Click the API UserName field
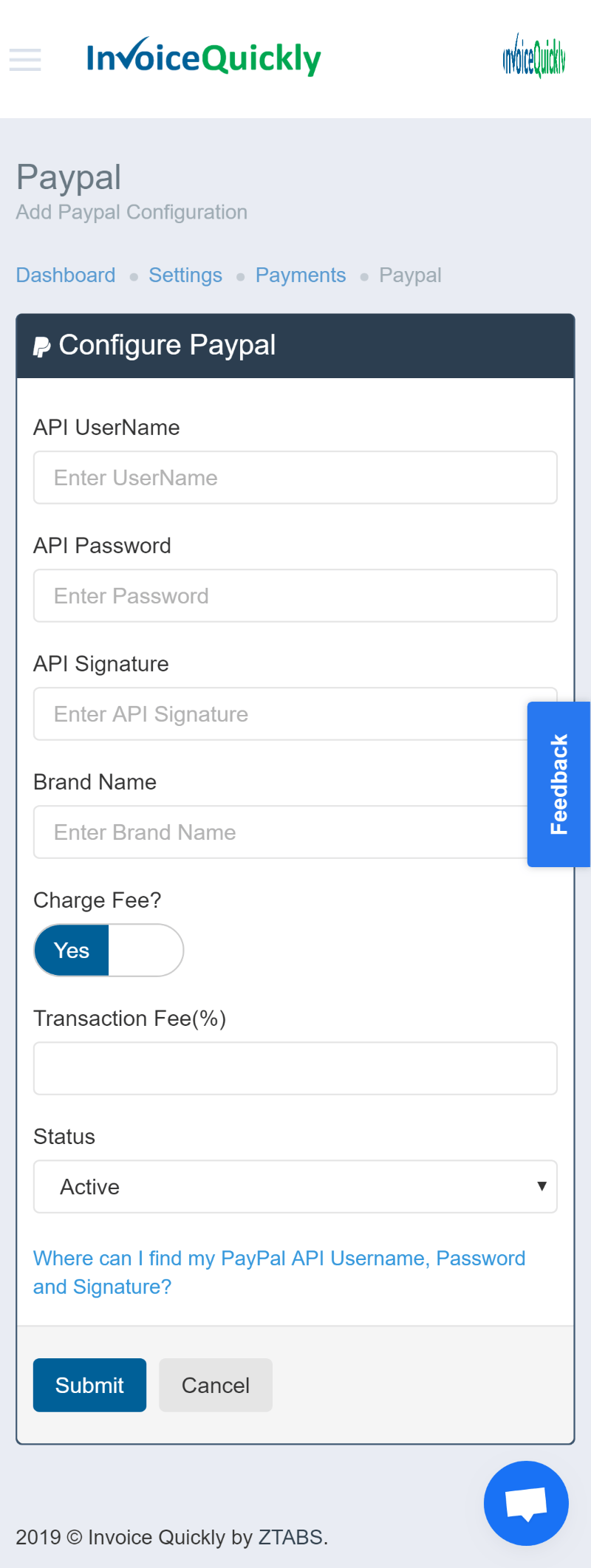The width and height of the screenshot is (591, 1568). pyautogui.click(x=295, y=478)
